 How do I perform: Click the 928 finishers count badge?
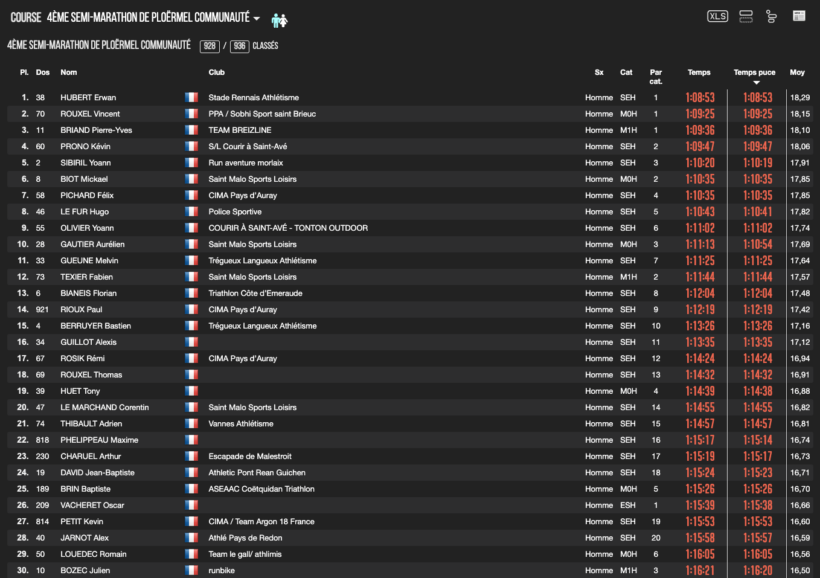pyautogui.click(x=209, y=46)
